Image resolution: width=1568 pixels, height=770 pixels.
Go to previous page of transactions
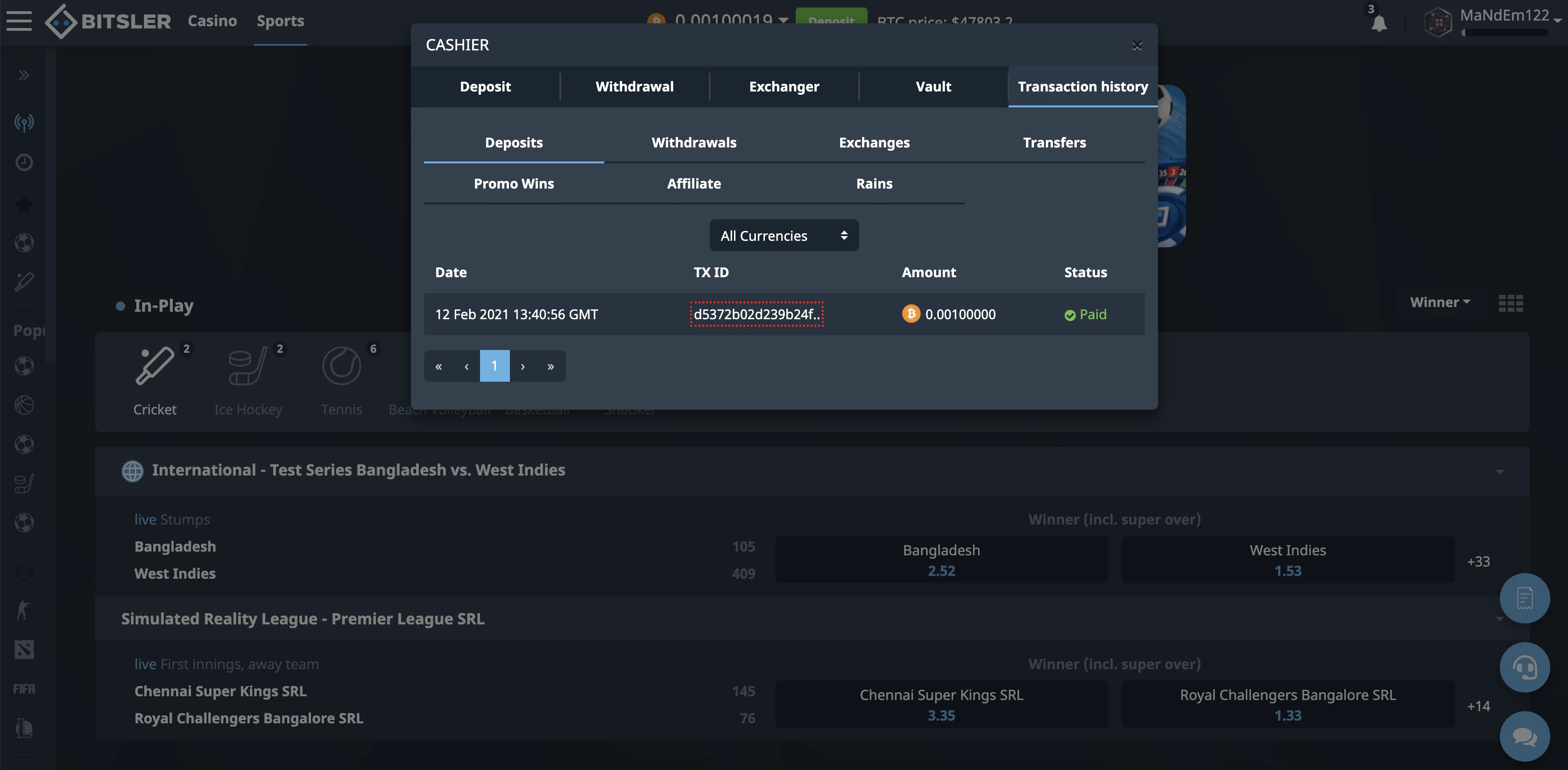[x=466, y=366]
